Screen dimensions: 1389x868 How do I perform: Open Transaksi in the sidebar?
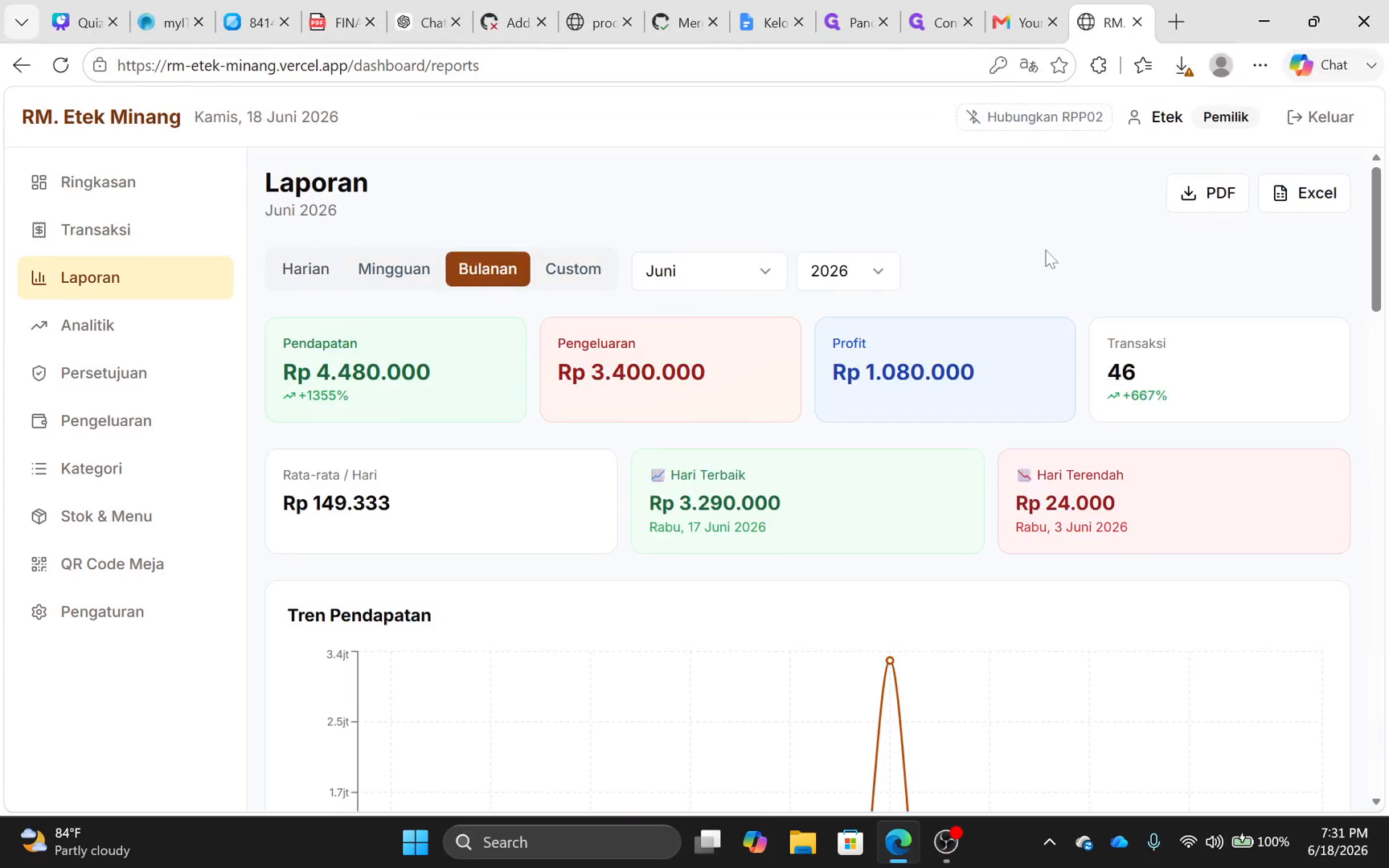coord(125,230)
